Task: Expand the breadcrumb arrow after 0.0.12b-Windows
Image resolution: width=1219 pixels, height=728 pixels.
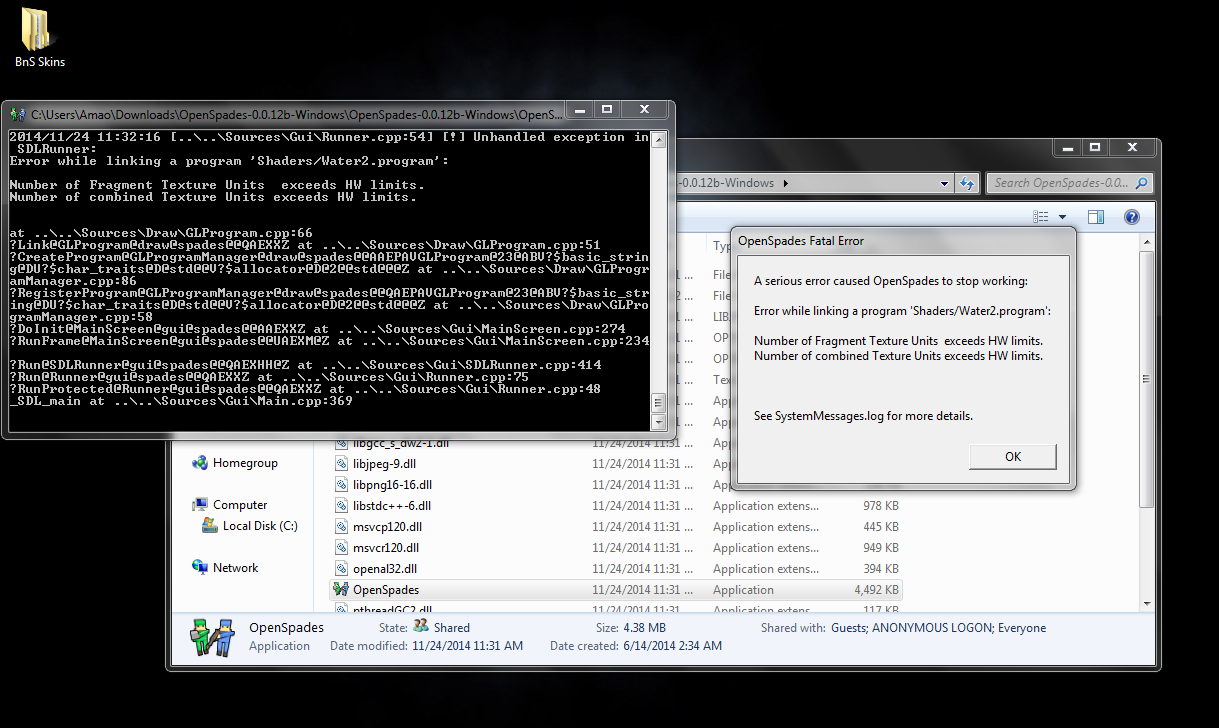Action: (x=785, y=183)
